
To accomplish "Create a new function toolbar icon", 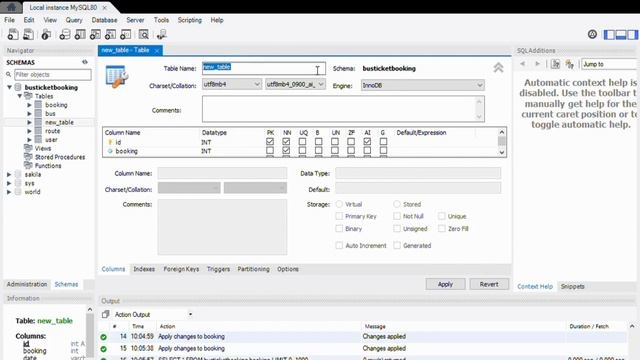I will [x=125, y=35].
